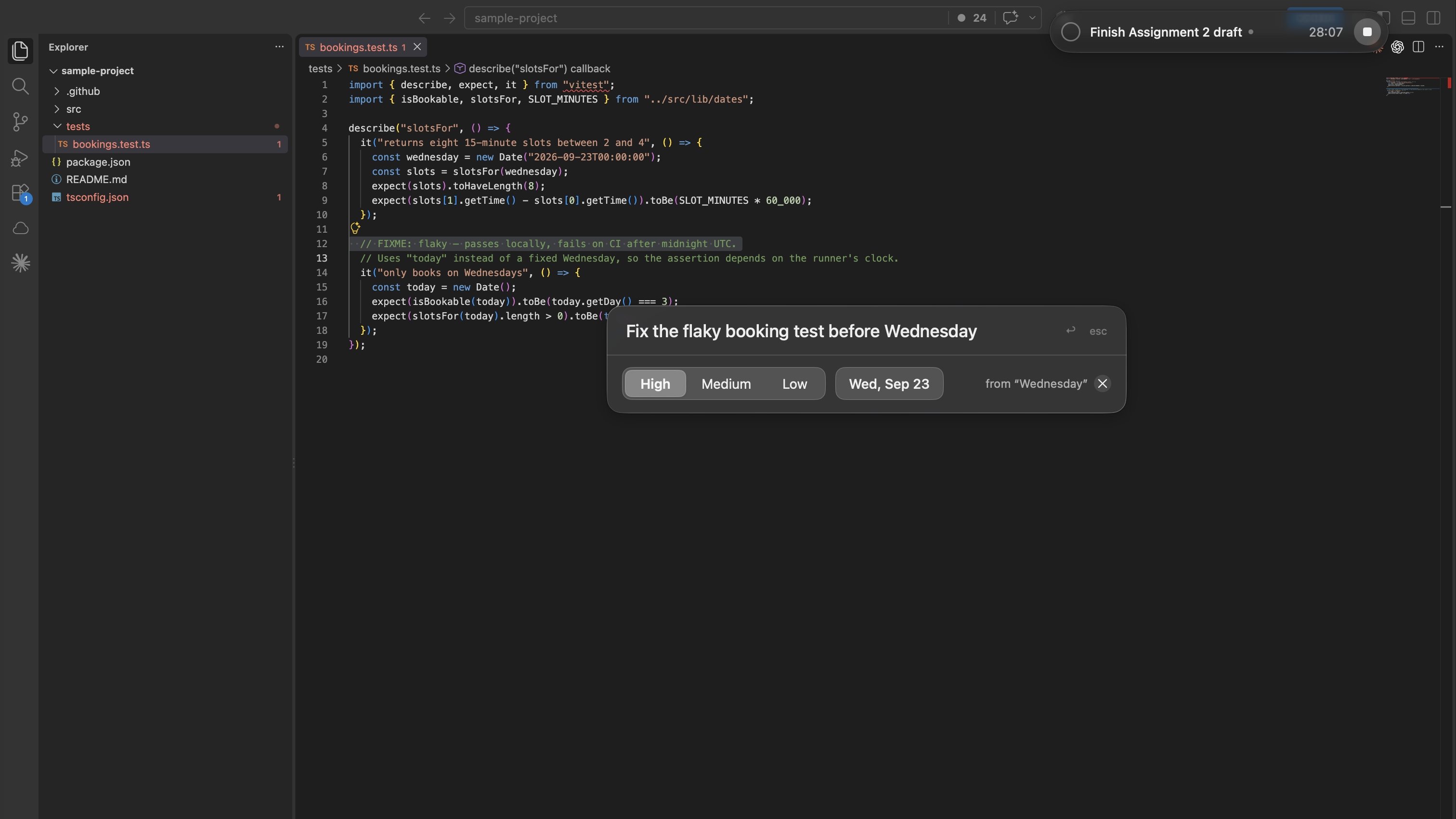Screen dimensions: 1456x819
Task: Edit the task title text field
Action: [x=801, y=331]
